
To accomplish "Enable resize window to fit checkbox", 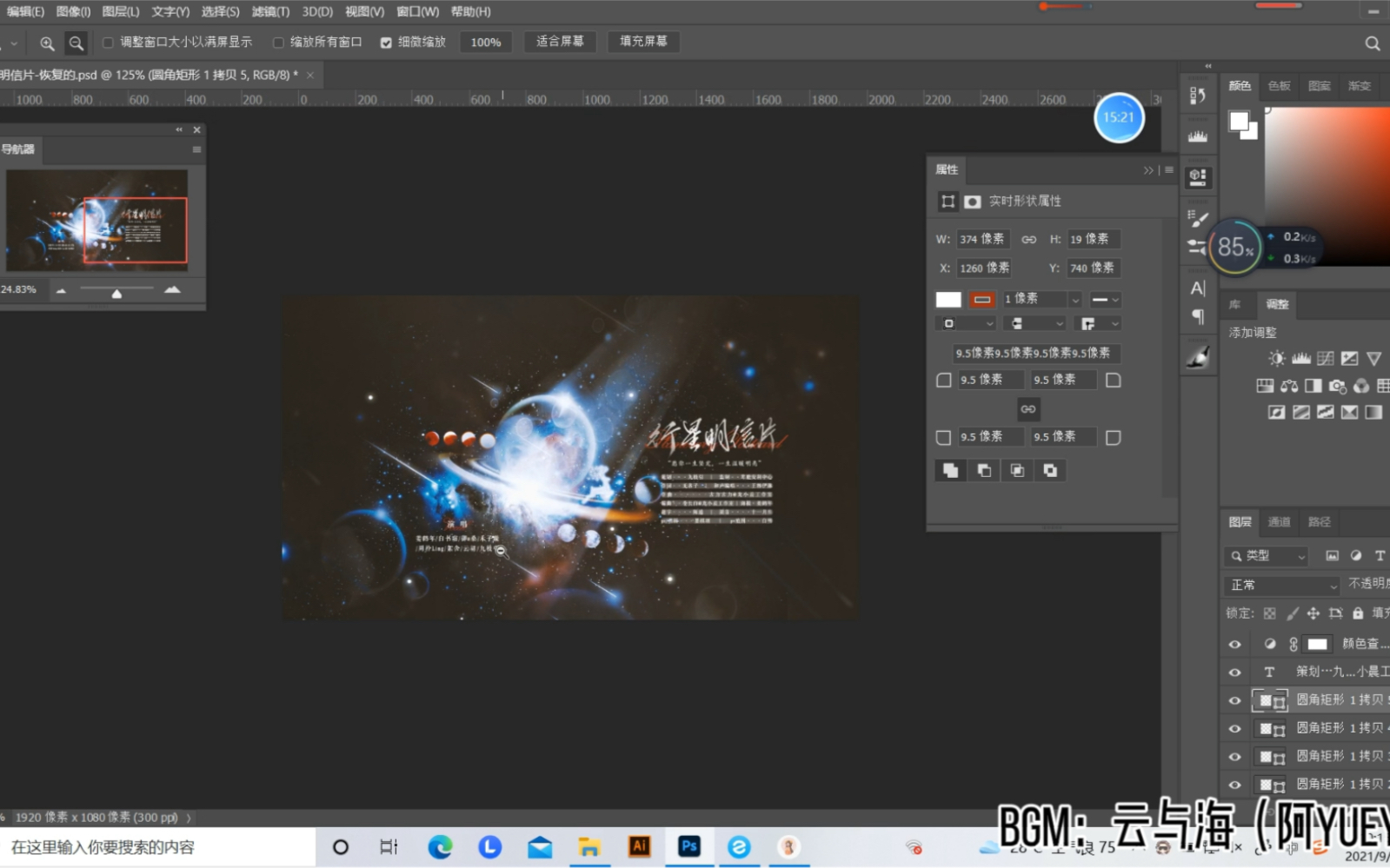I will (x=108, y=43).
